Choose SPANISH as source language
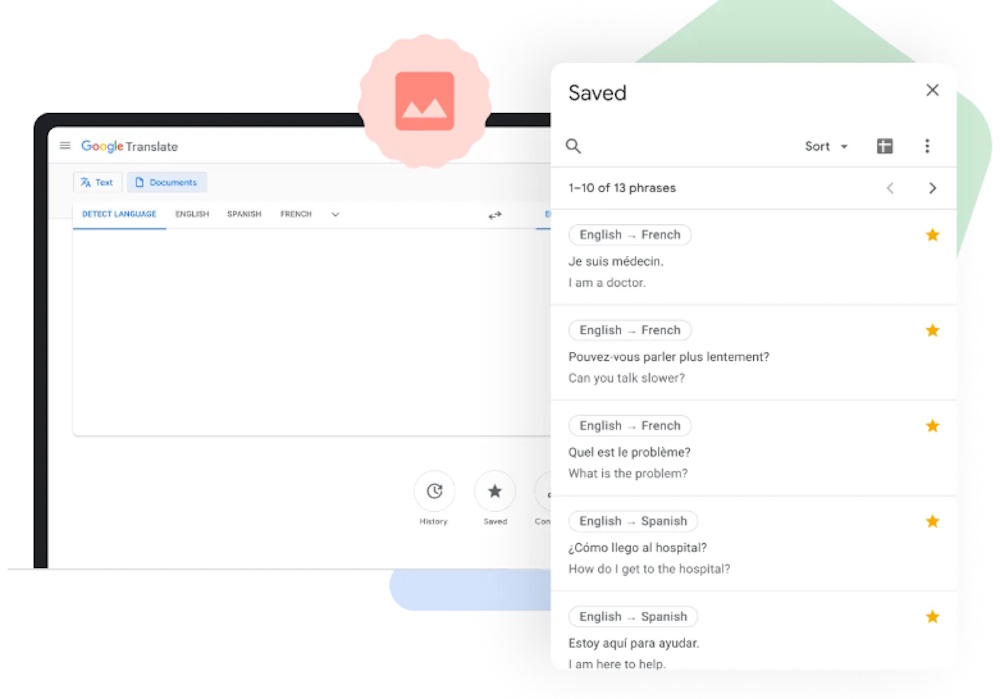Screen dimensions: 1000x699 point(244,214)
